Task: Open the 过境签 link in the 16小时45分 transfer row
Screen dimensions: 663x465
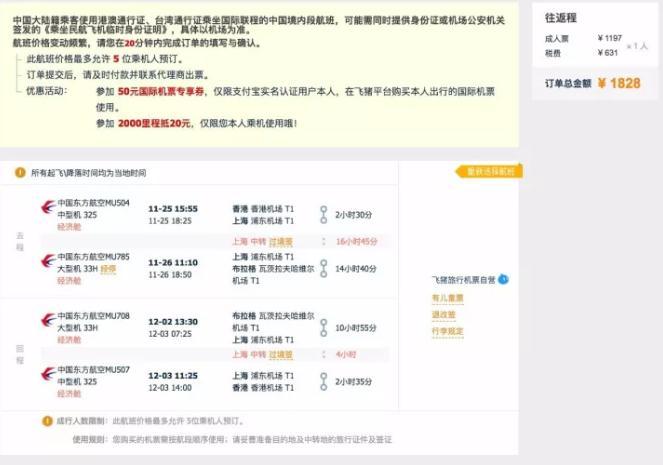Action: (281, 242)
